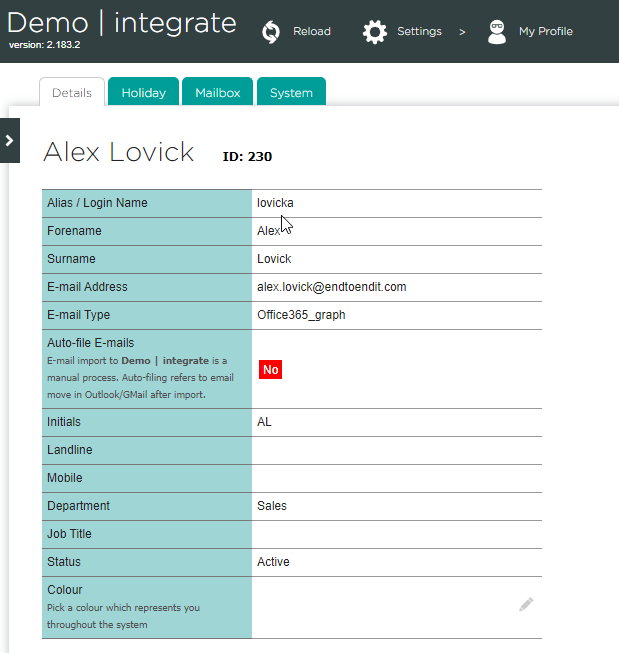619x653 pixels.
Task: Click the My Profile avatar icon
Action: pyautogui.click(x=497, y=32)
